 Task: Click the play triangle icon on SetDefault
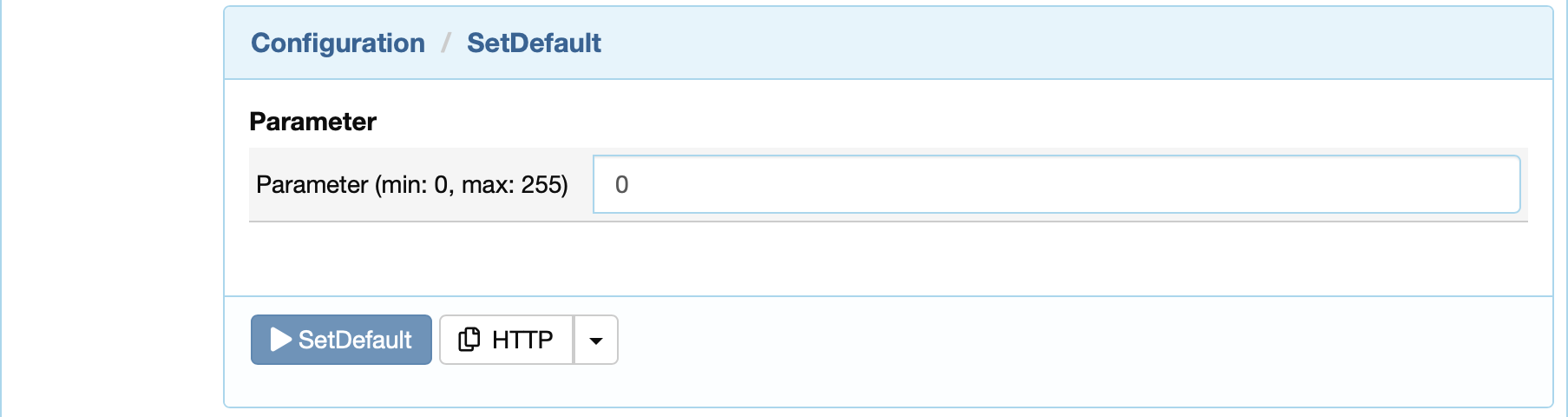tap(281, 340)
